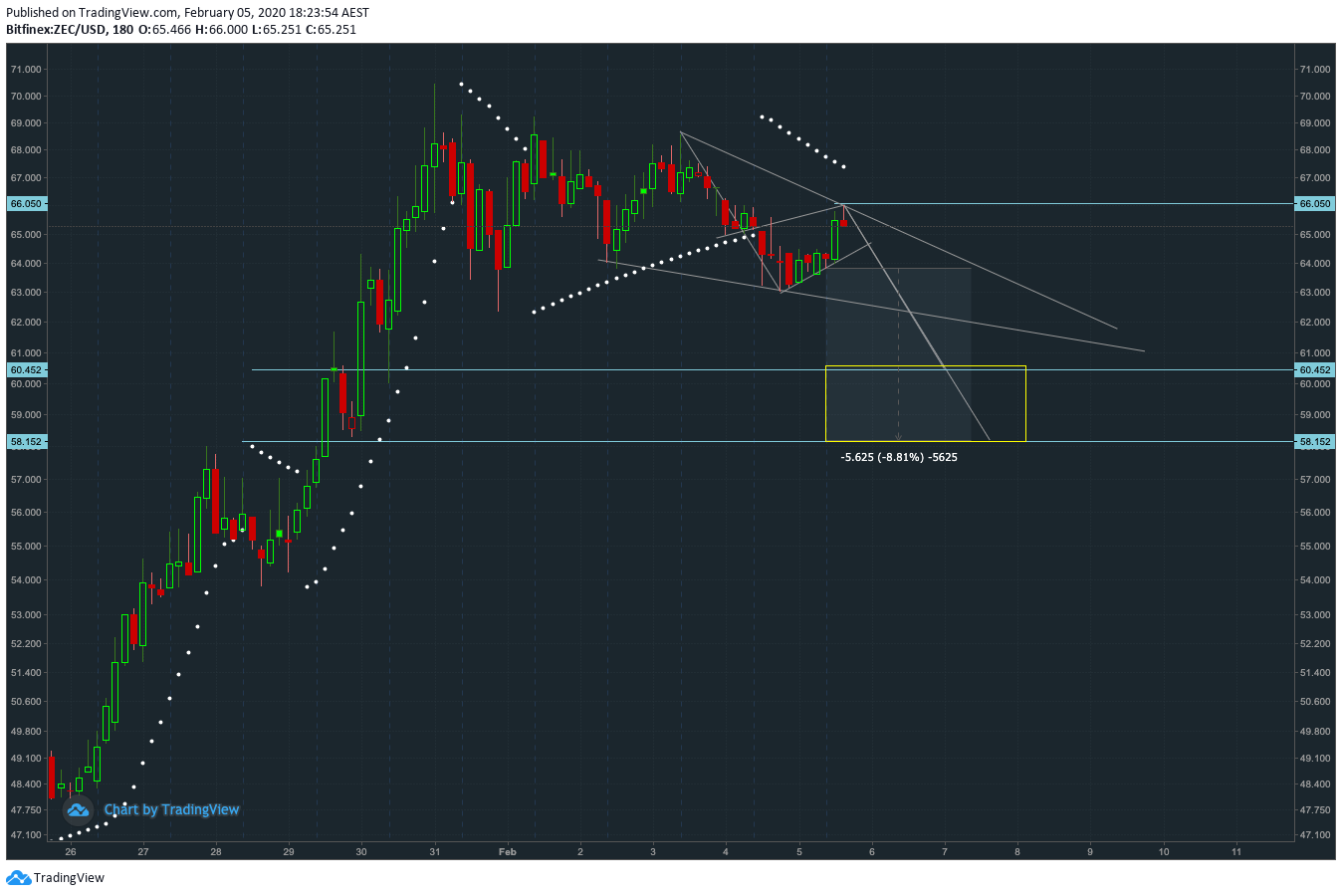Click the TradingView cloud logo below the chart
1342x896 pixels.
click(18, 878)
